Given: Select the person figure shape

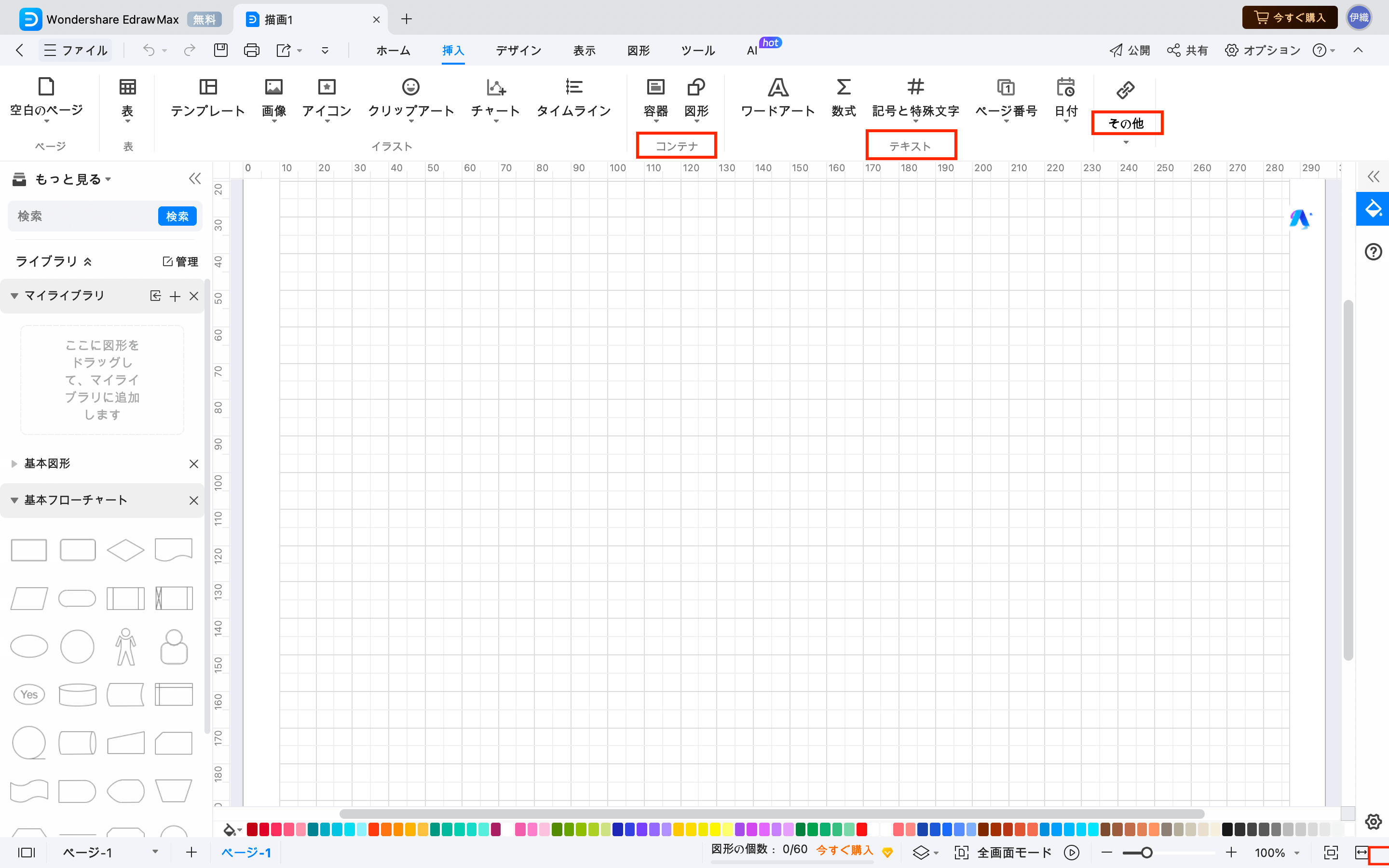Looking at the screenshot, I should 125,646.
